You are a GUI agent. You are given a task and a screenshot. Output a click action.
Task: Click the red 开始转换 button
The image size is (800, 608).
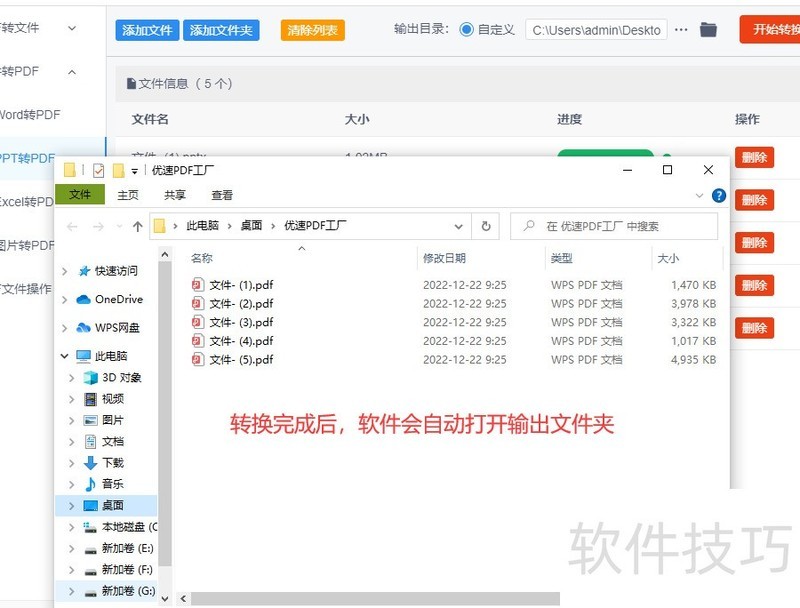tap(770, 29)
